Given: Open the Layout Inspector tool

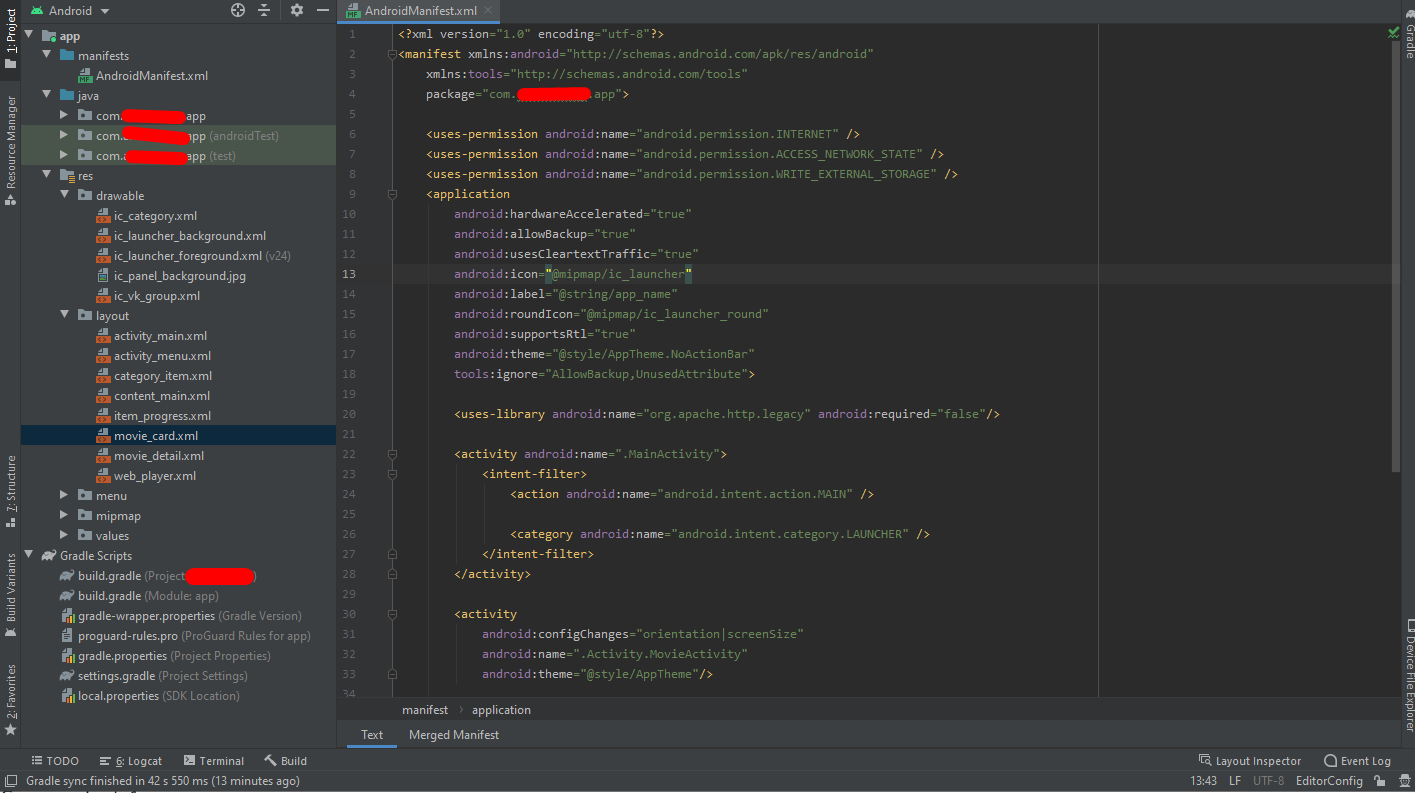Looking at the screenshot, I should [1250, 761].
